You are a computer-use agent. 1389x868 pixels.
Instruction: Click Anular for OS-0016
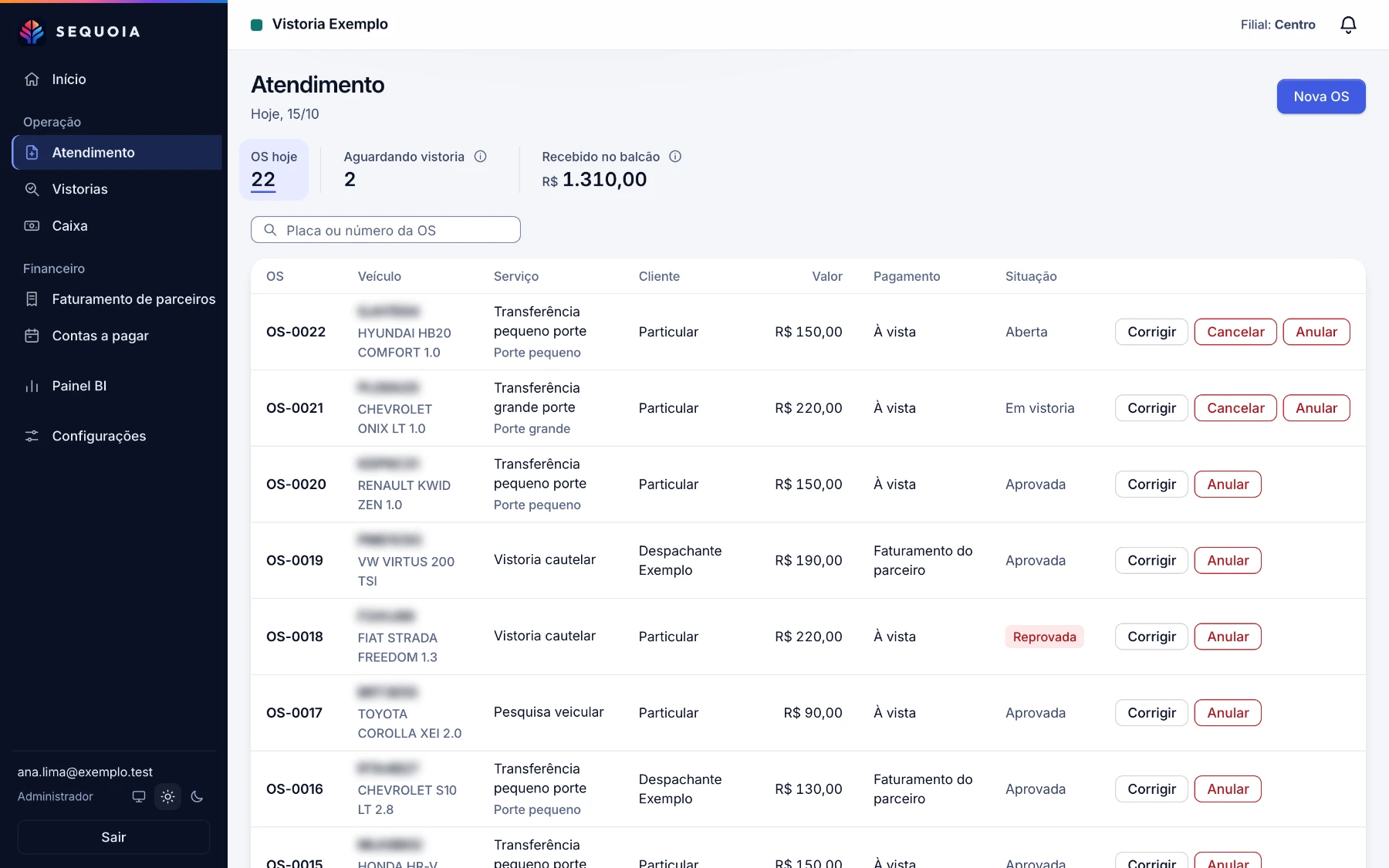pos(1228,789)
